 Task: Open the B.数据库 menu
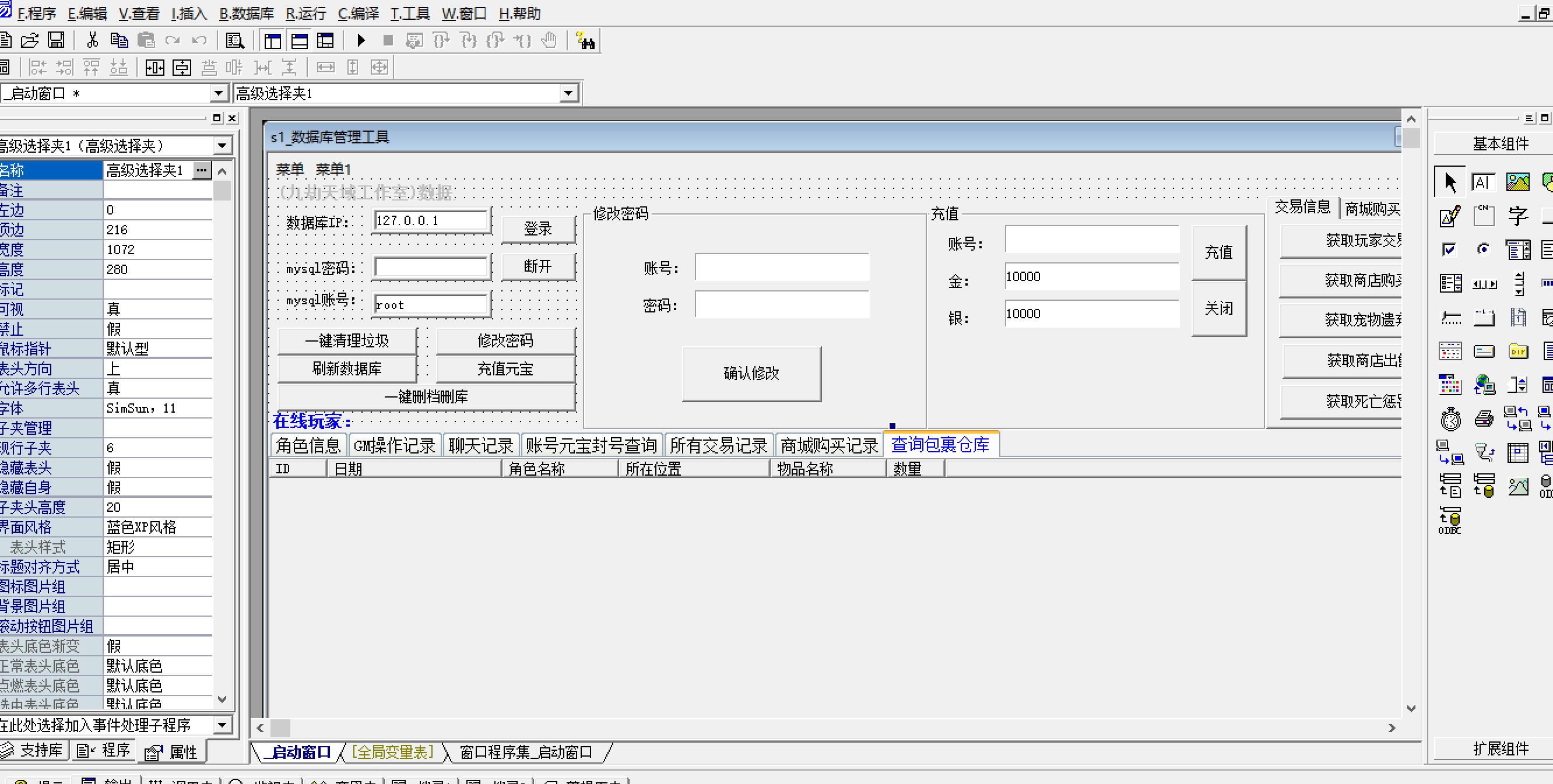[x=247, y=13]
